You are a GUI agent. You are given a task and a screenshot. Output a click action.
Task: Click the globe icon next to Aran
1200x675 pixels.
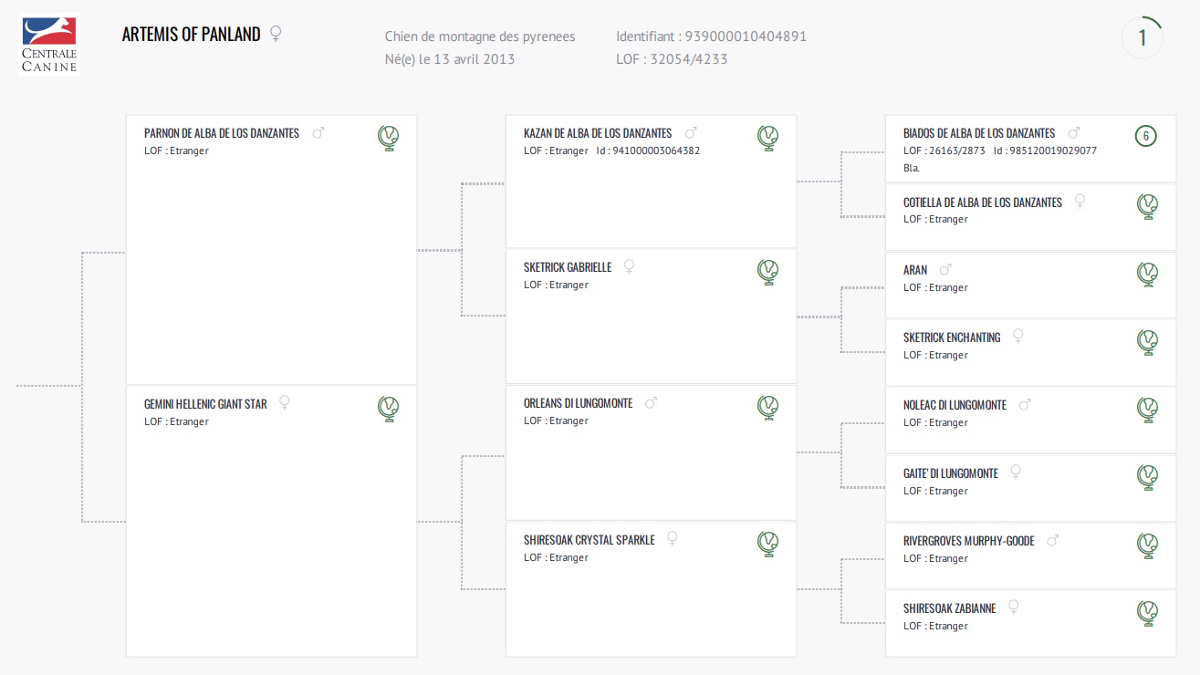pos(1148,274)
